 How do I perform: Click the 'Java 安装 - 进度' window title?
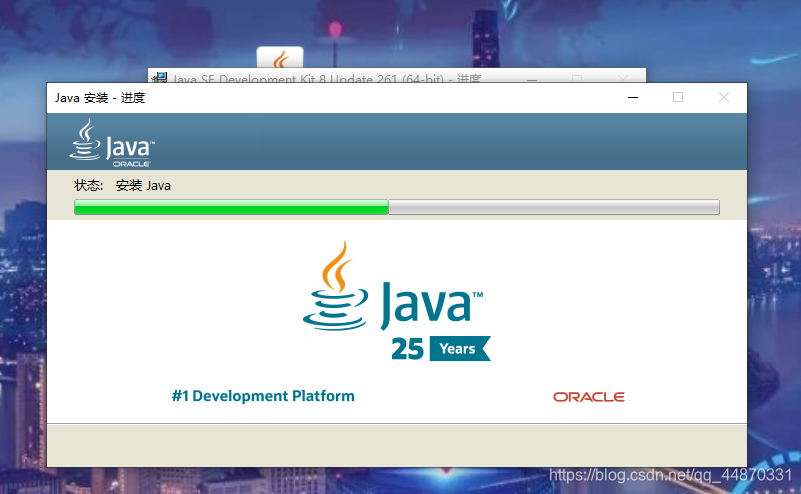100,98
